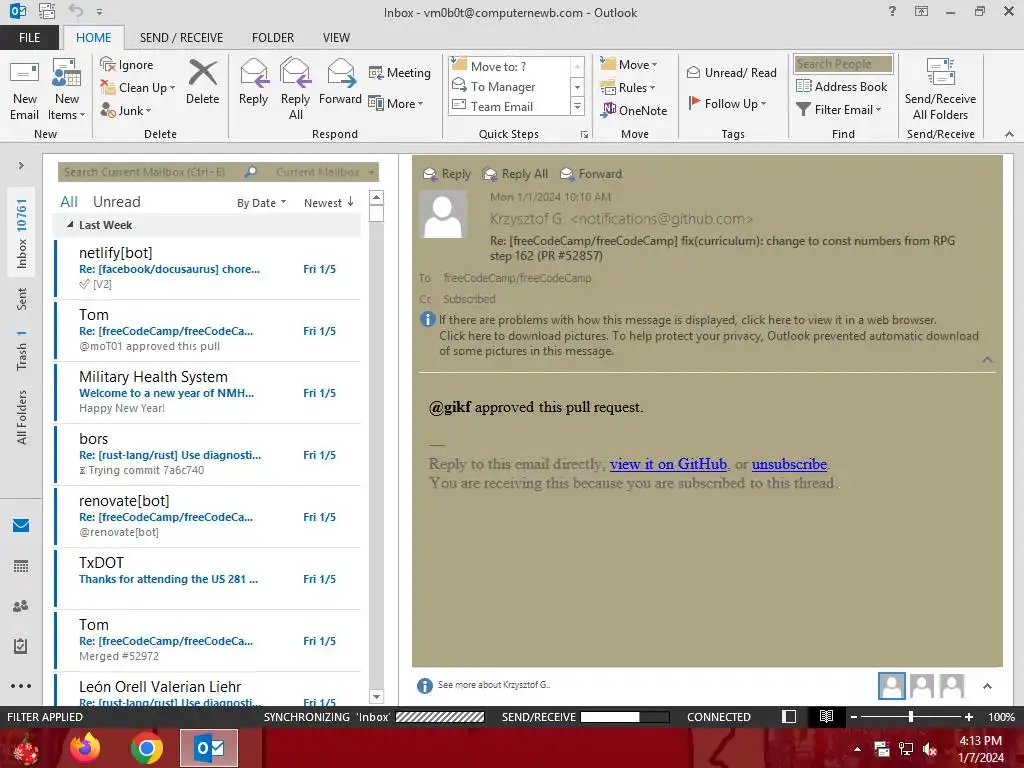Image resolution: width=1024 pixels, height=768 pixels.
Task: Open the Follow Up flag menu
Action: pyautogui.click(x=728, y=103)
